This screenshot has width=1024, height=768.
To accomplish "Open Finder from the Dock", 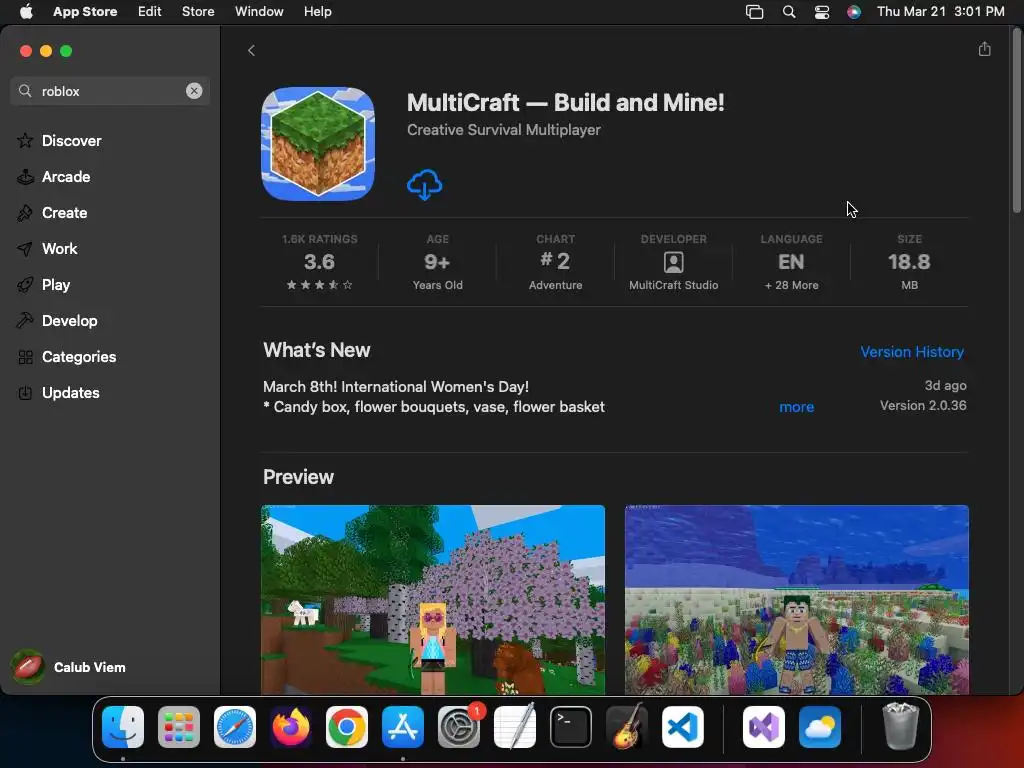I will 123,726.
